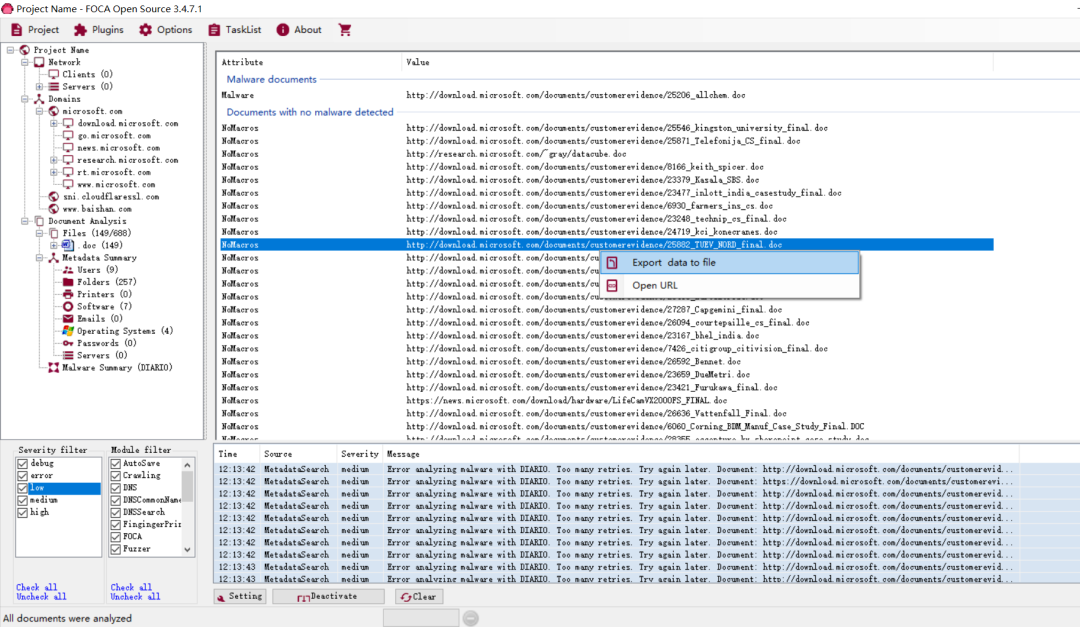Click Check all under Module filter

tap(131, 588)
